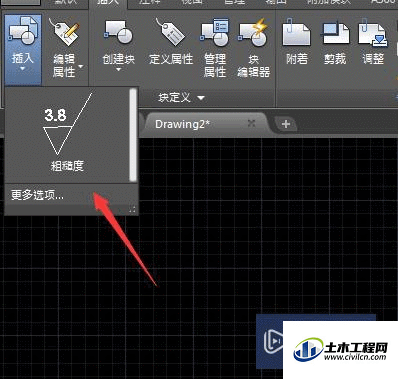
Task: Click the Insert block (插入) icon
Action: (x=23, y=31)
